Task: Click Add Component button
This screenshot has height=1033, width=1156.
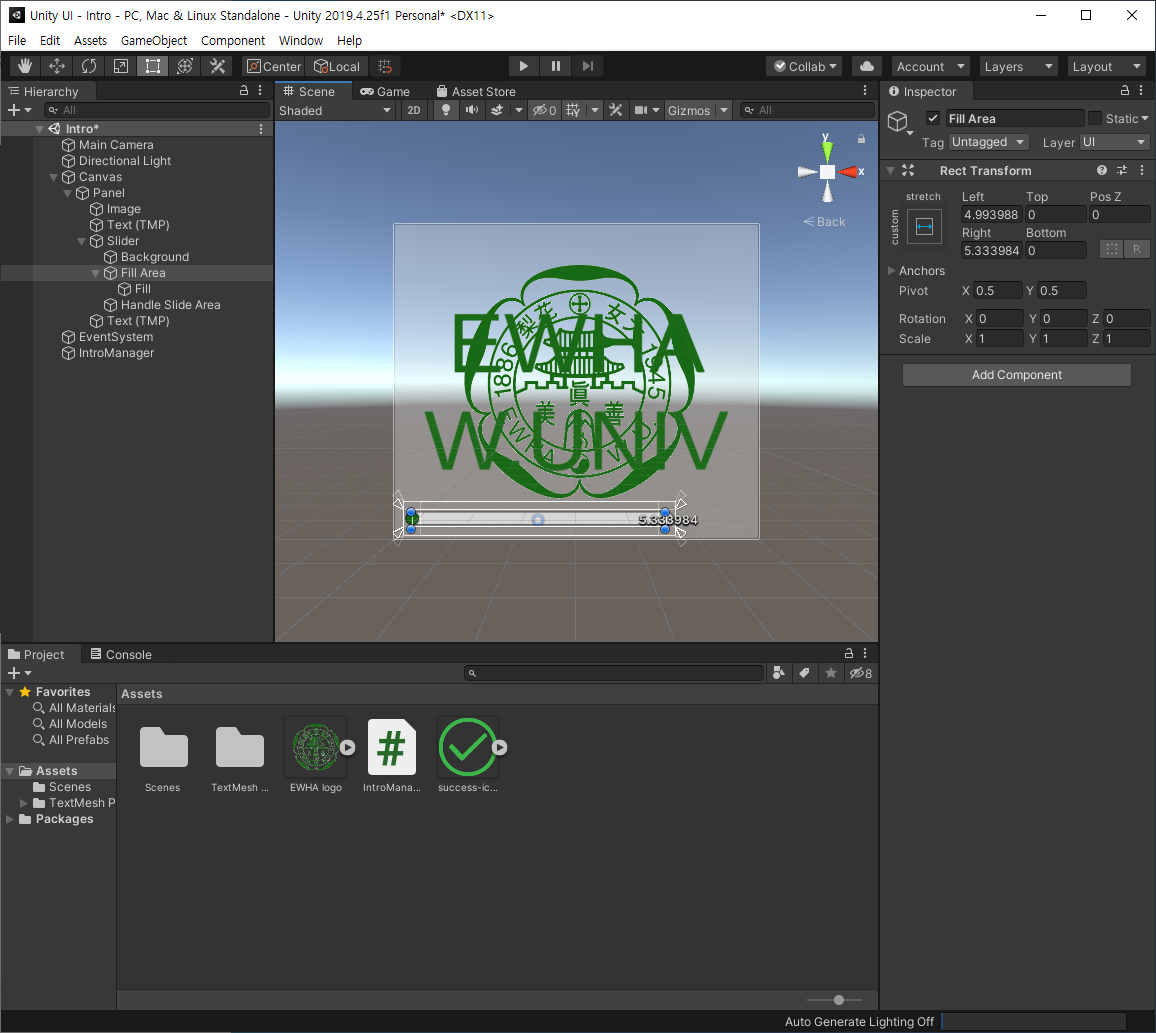Action: point(1017,375)
